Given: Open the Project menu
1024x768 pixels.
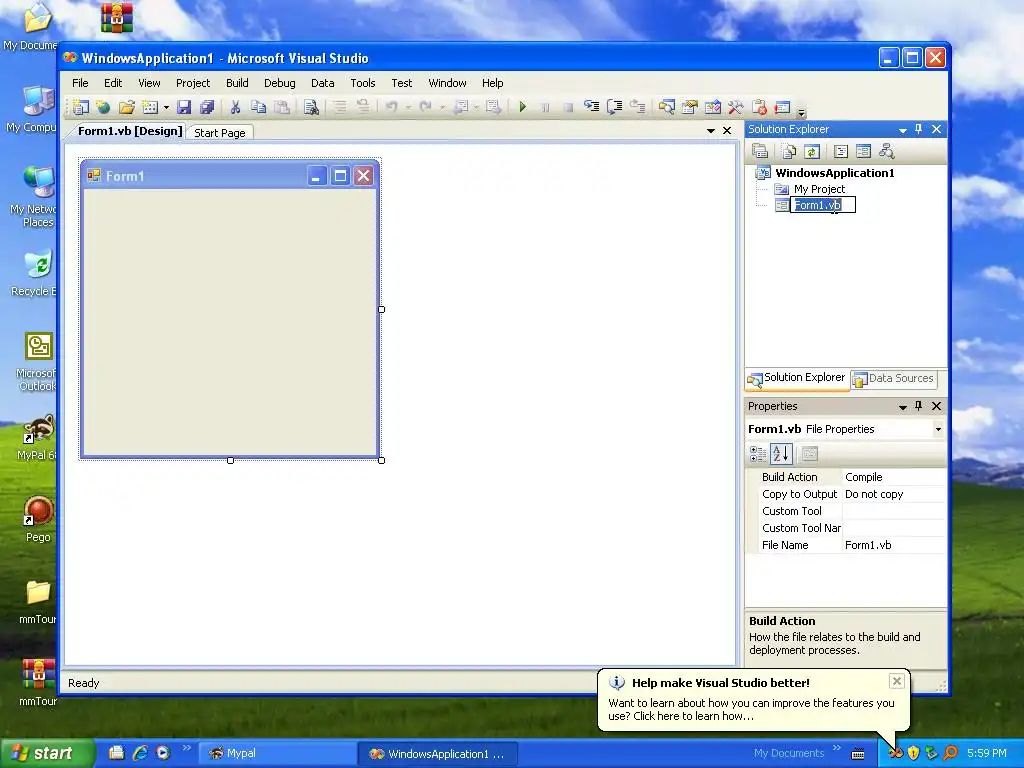Looking at the screenshot, I should tap(193, 83).
